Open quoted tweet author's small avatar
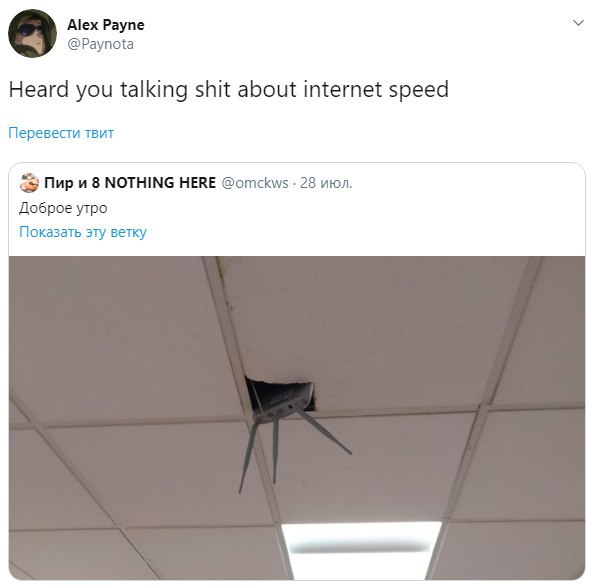This screenshot has width=590, height=586. tap(29, 183)
